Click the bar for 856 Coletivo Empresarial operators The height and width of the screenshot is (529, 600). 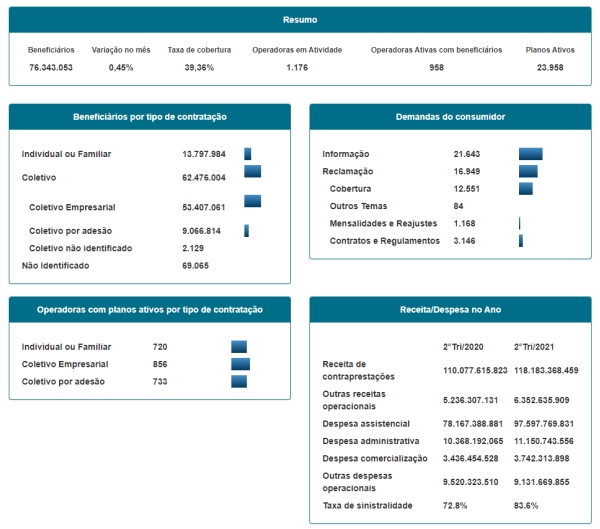[x=240, y=364]
